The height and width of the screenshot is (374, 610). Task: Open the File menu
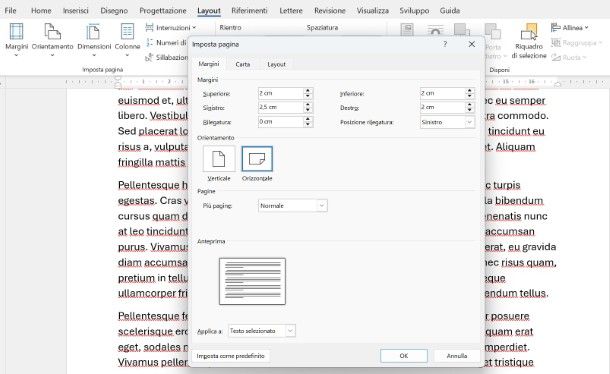pos(10,11)
